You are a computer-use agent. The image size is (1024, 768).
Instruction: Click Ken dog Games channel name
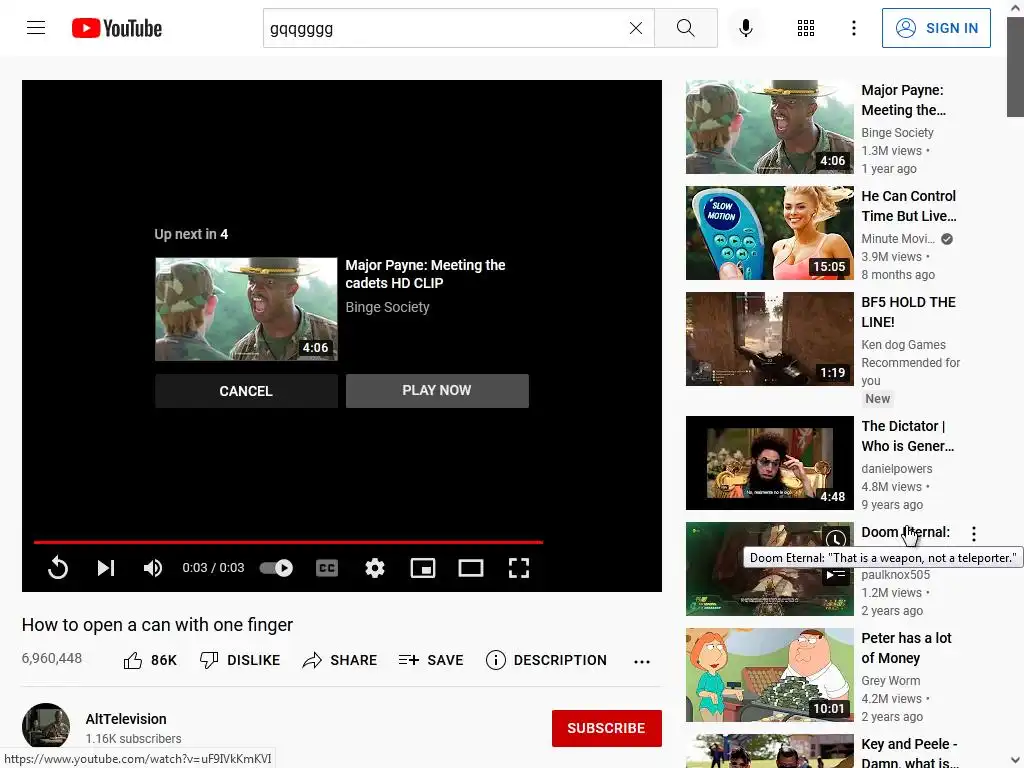tap(903, 344)
